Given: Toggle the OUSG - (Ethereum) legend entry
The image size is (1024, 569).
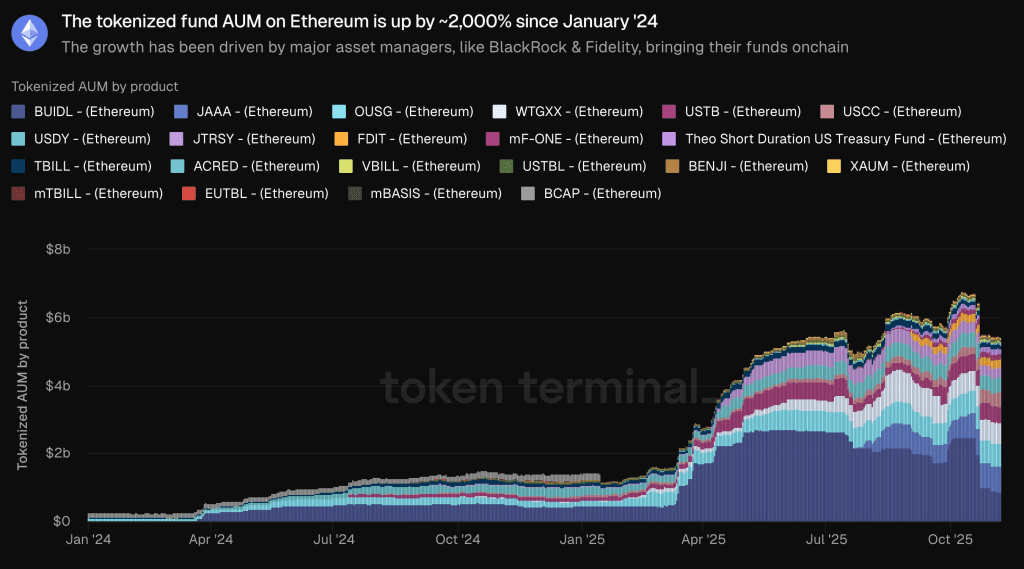Looking at the screenshot, I should point(400,112).
